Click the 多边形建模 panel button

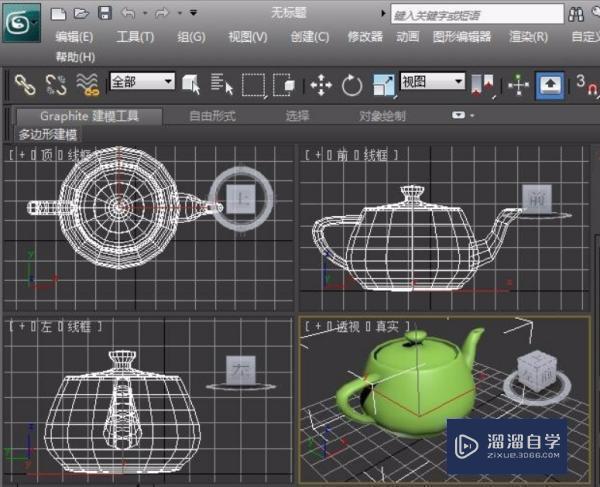coord(47,134)
